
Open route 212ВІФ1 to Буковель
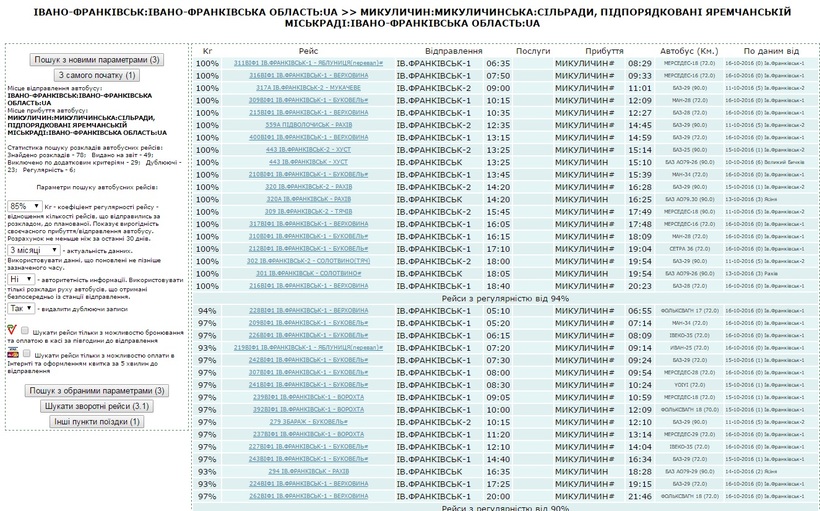click(x=308, y=249)
